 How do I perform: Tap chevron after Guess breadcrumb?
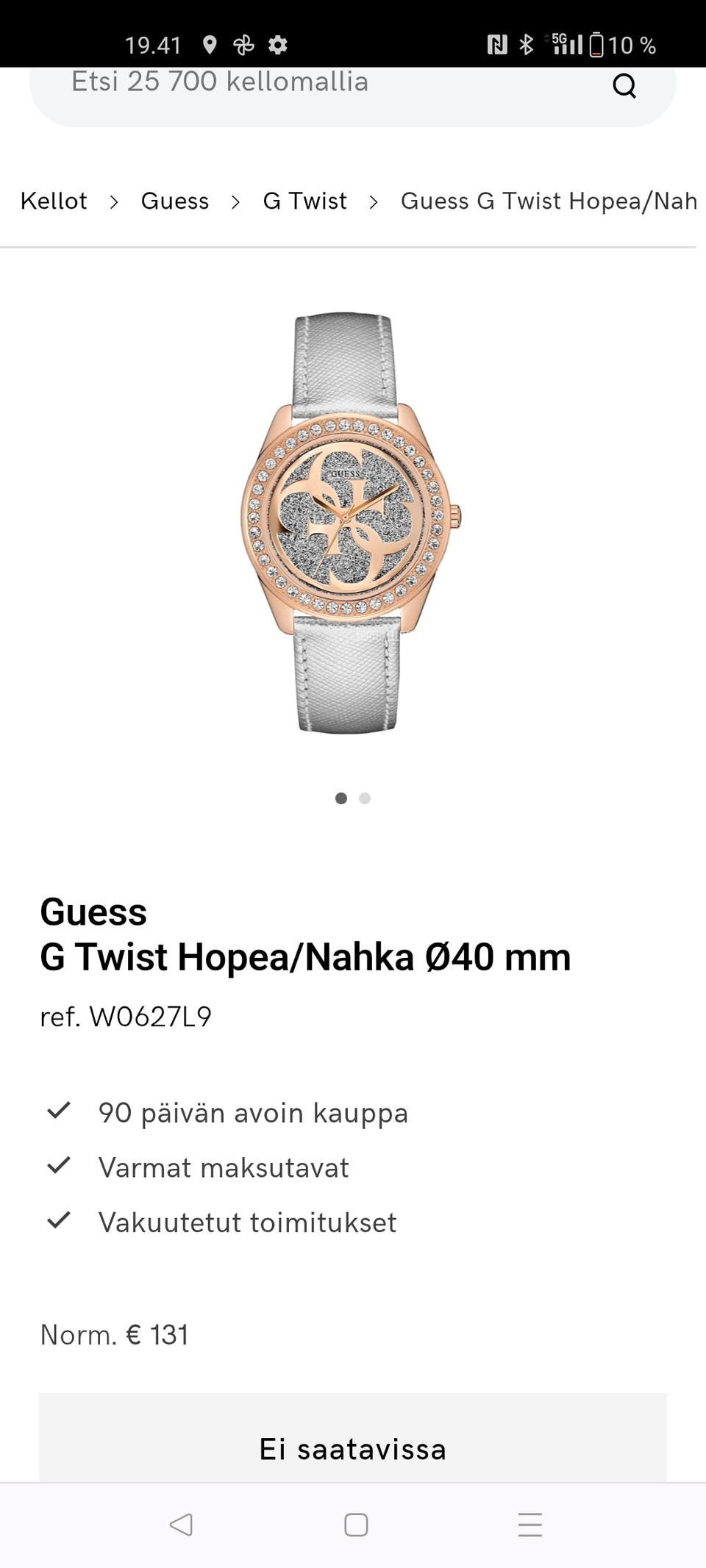(x=235, y=201)
